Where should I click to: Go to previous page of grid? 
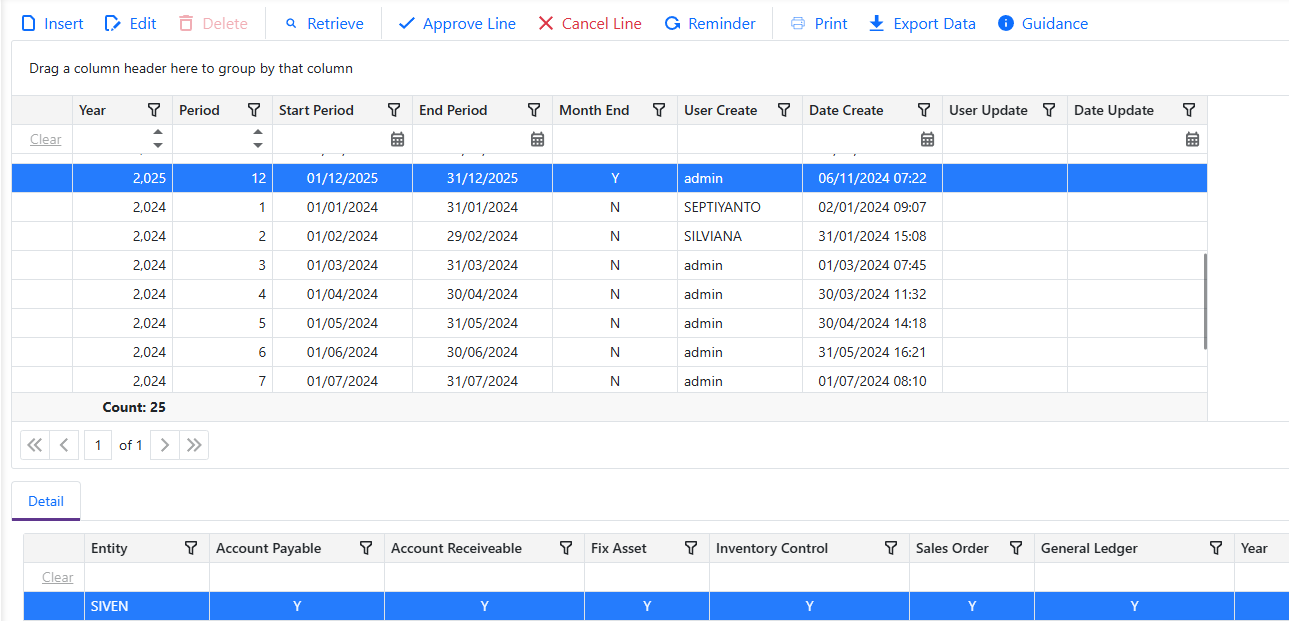coord(64,445)
